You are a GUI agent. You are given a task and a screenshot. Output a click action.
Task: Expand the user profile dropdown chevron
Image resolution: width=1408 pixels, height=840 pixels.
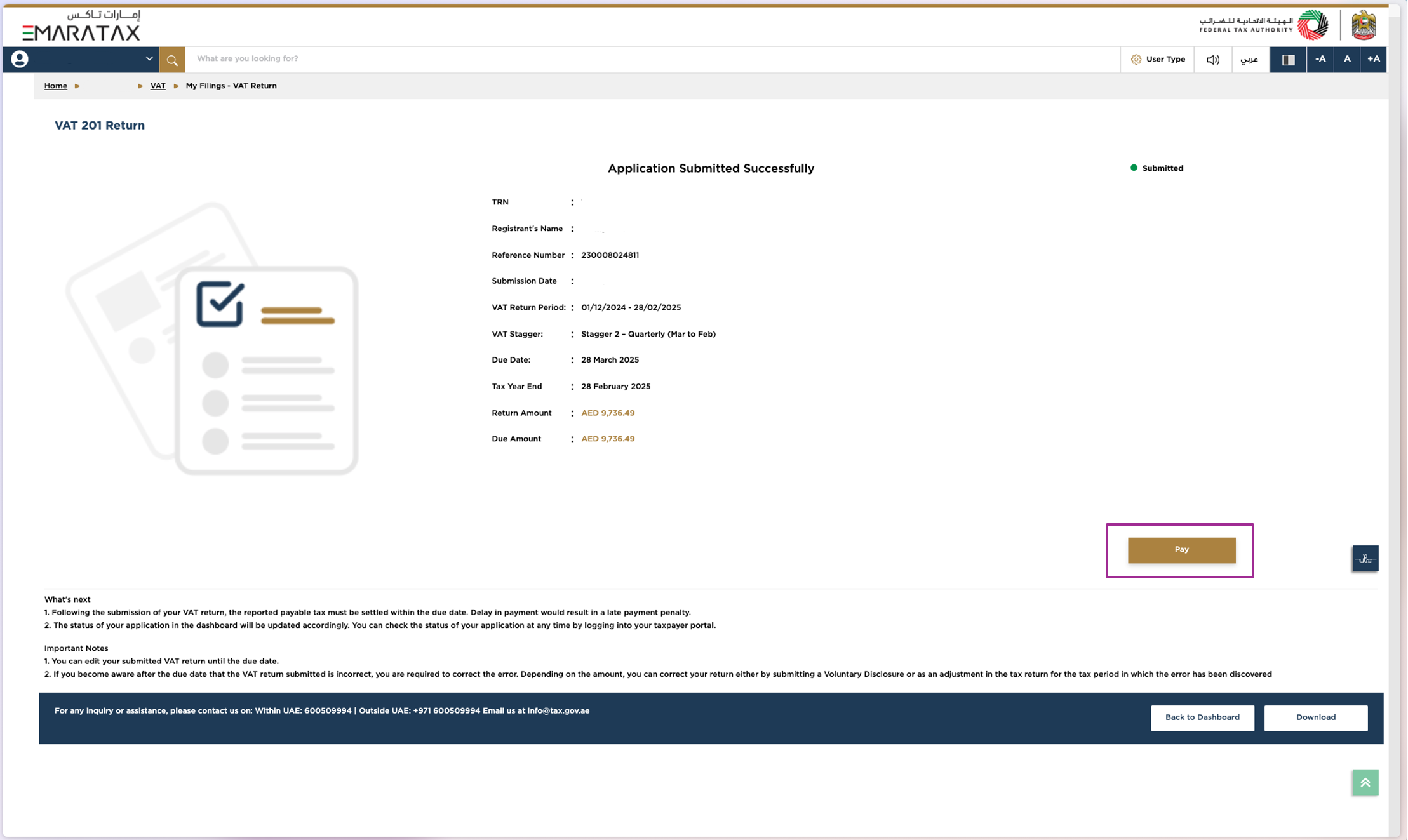149,58
